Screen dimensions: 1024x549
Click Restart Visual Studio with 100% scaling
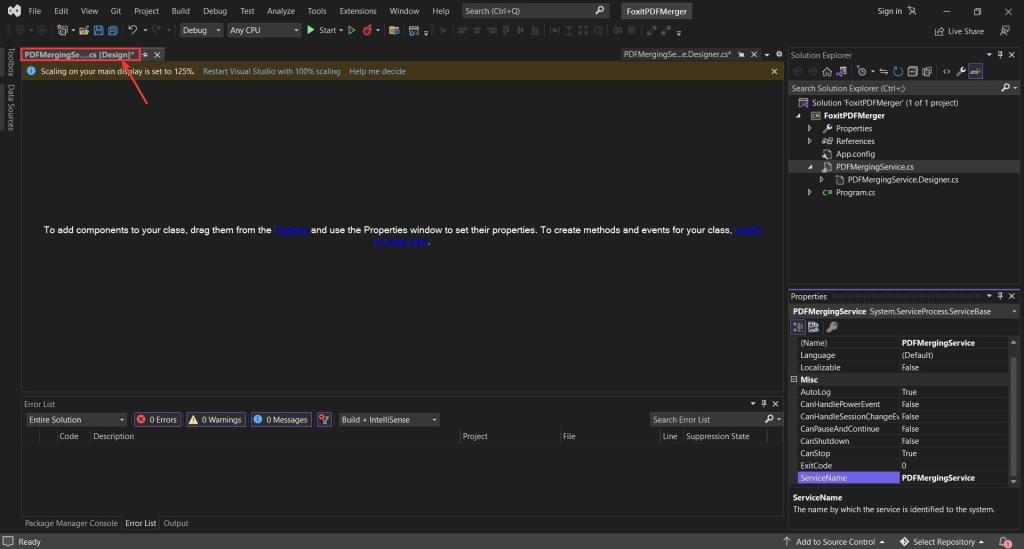[x=272, y=71]
